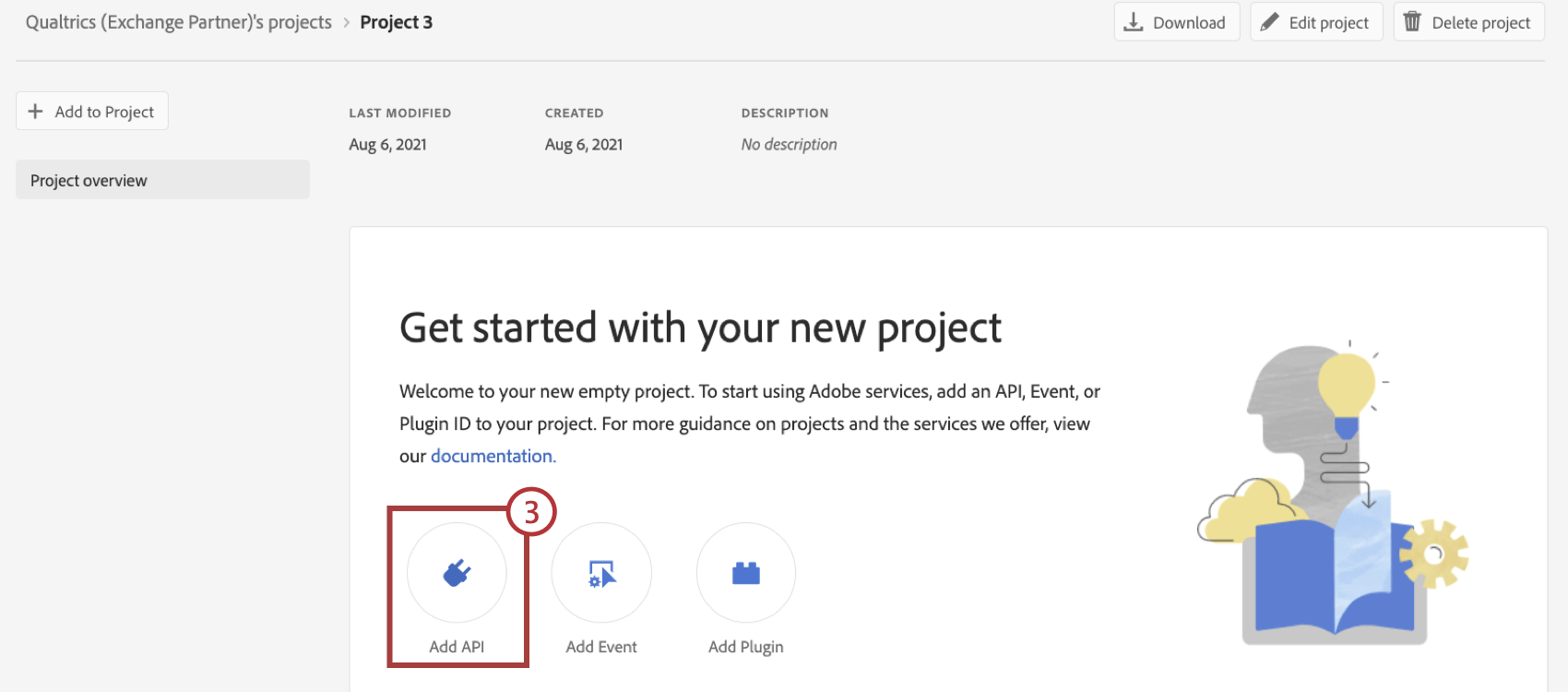
Task: Click the breadcrumb chevron separator
Action: [x=347, y=22]
